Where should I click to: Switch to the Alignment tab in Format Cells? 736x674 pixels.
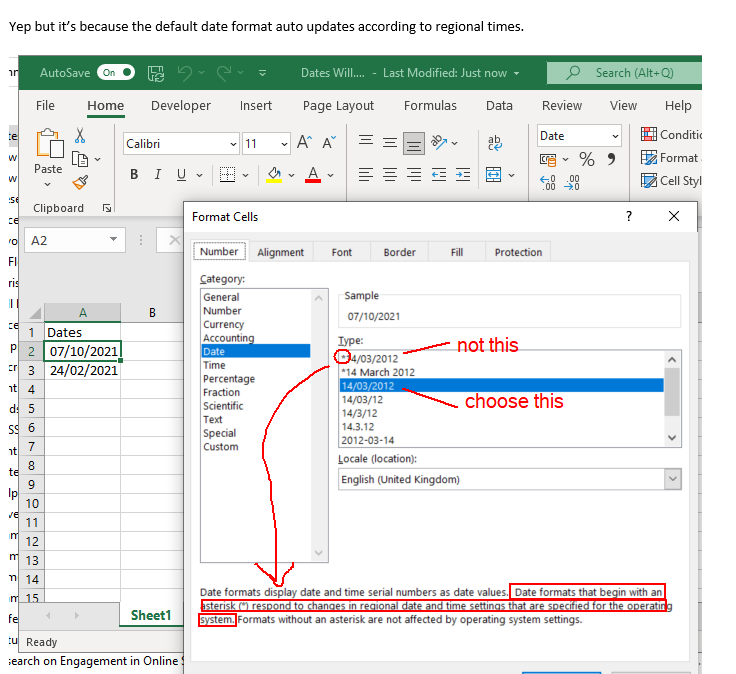tap(280, 252)
